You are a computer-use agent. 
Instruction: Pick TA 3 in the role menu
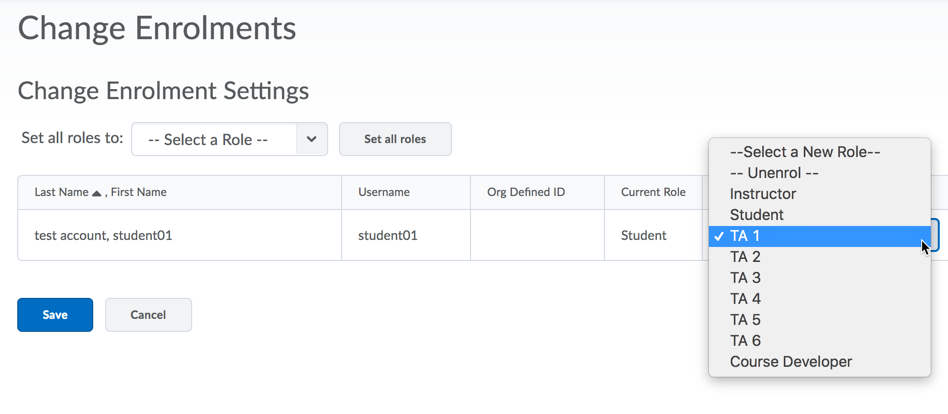pyautogui.click(x=745, y=278)
